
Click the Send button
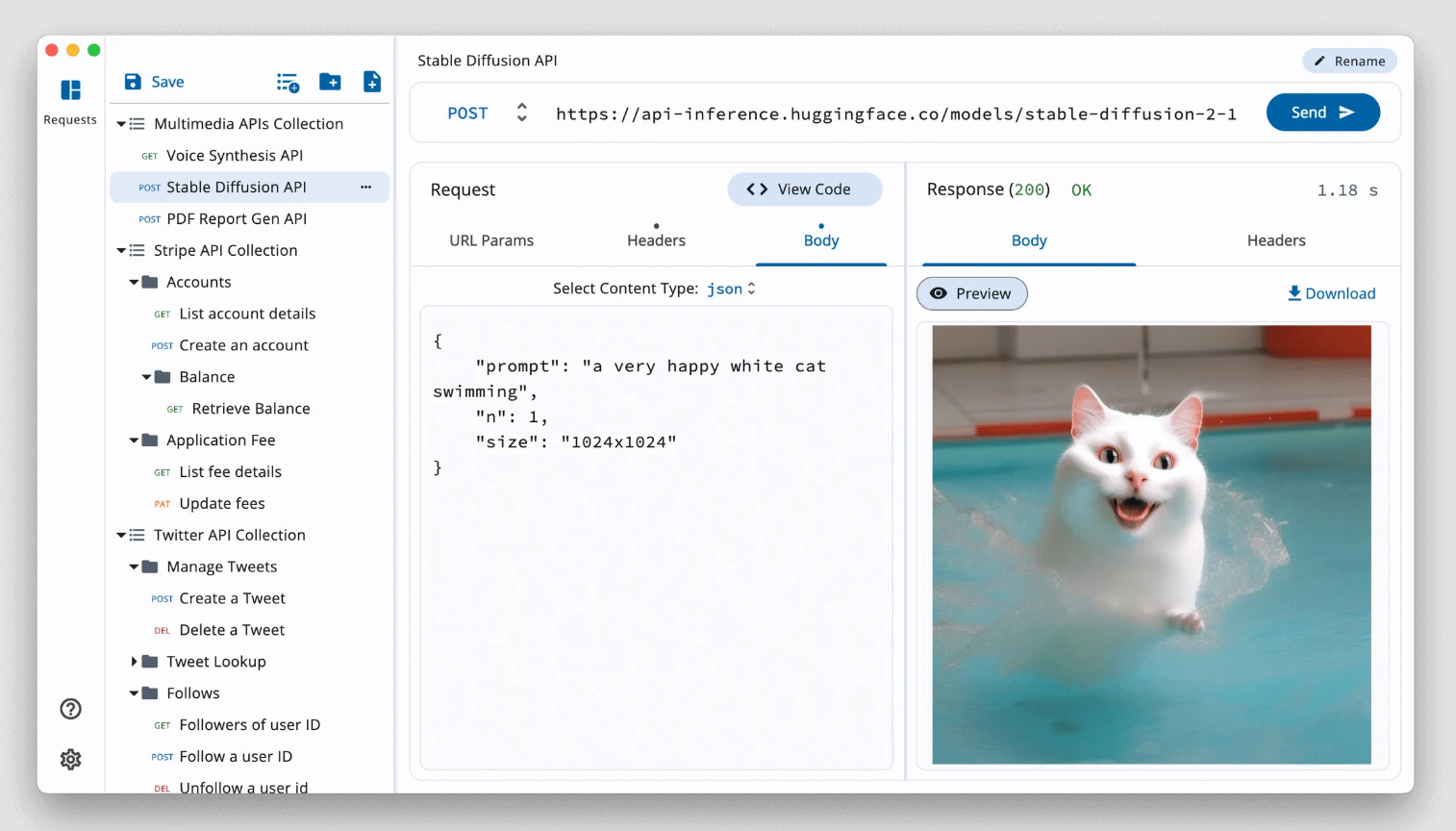click(x=1322, y=113)
